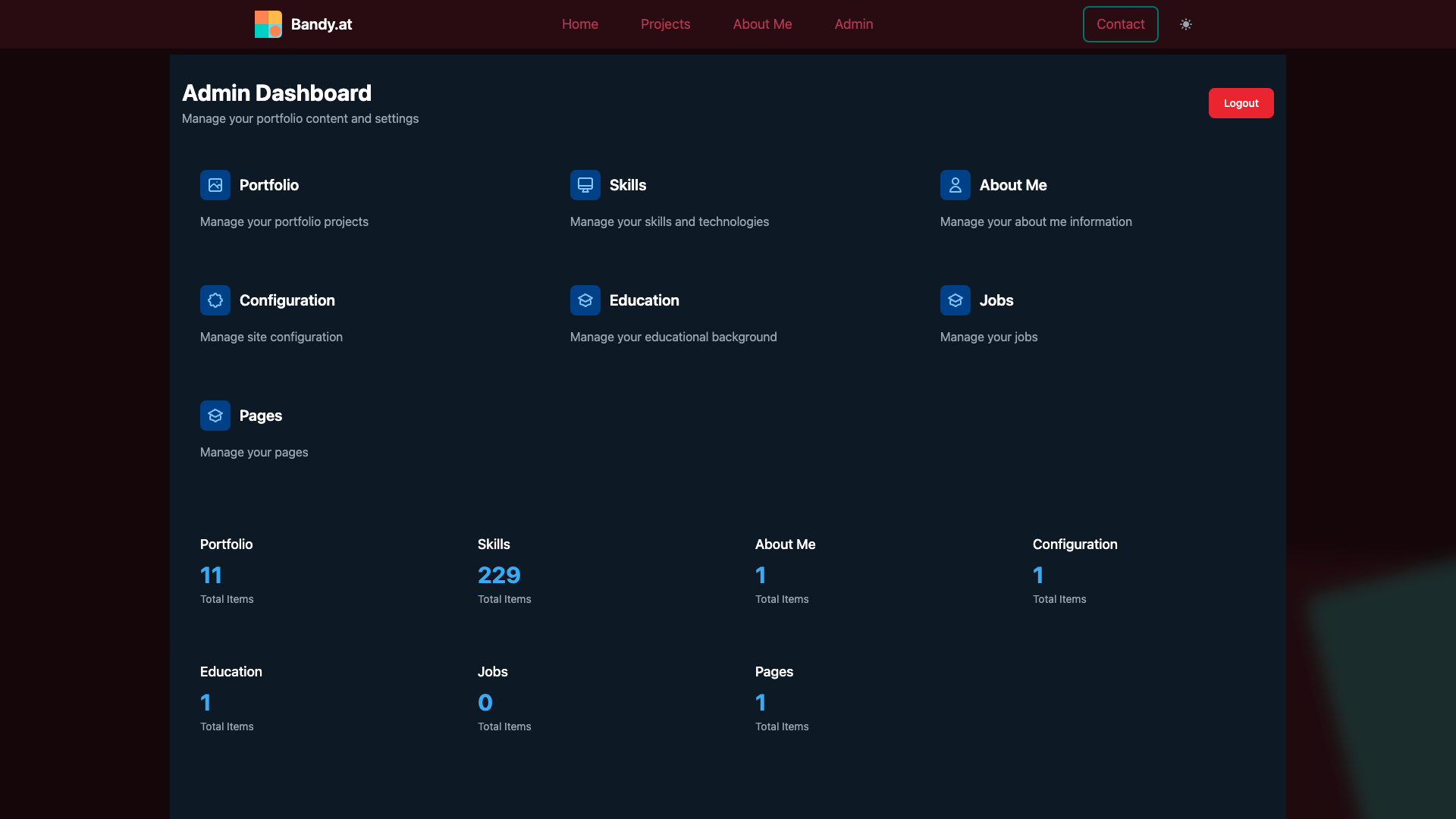Viewport: 1456px width, 819px height.
Task: Click 'Manage your pages' text
Action: pos(254,452)
